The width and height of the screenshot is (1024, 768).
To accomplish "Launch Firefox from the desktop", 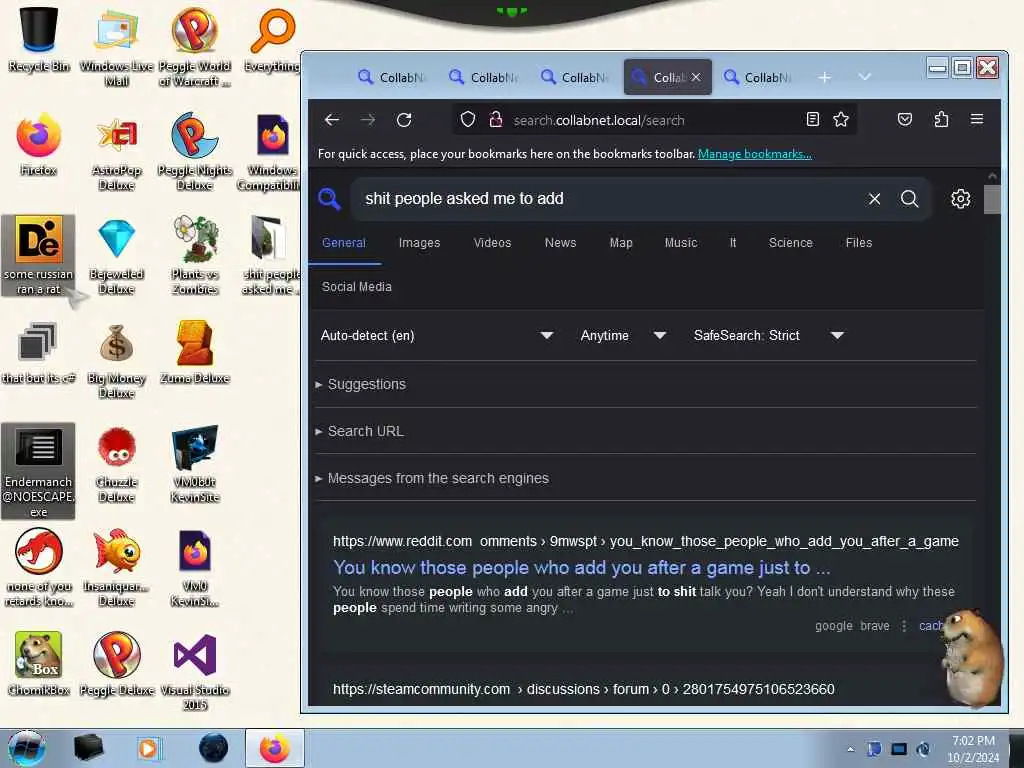I will (39, 144).
